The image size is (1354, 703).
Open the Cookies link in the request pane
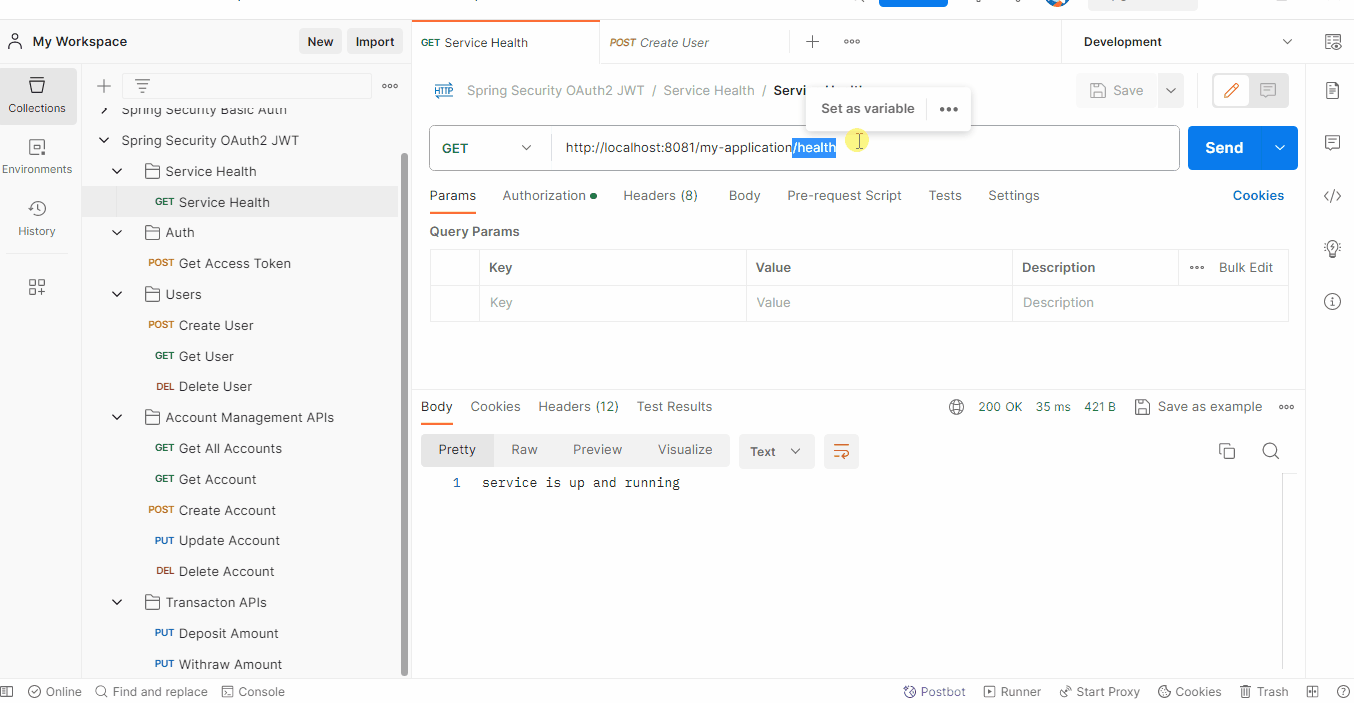pos(1258,196)
